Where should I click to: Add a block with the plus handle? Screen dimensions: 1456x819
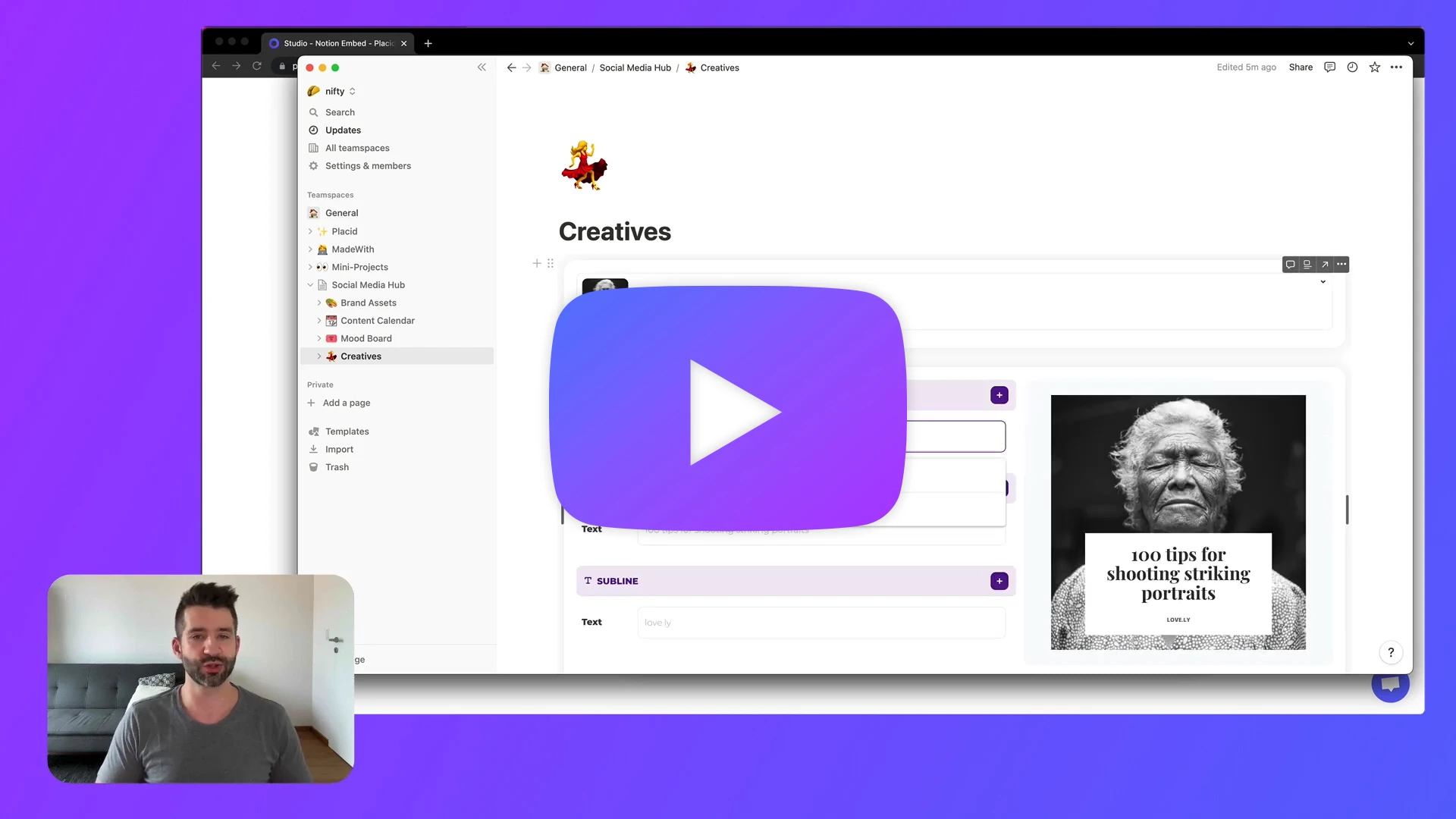pyautogui.click(x=537, y=264)
